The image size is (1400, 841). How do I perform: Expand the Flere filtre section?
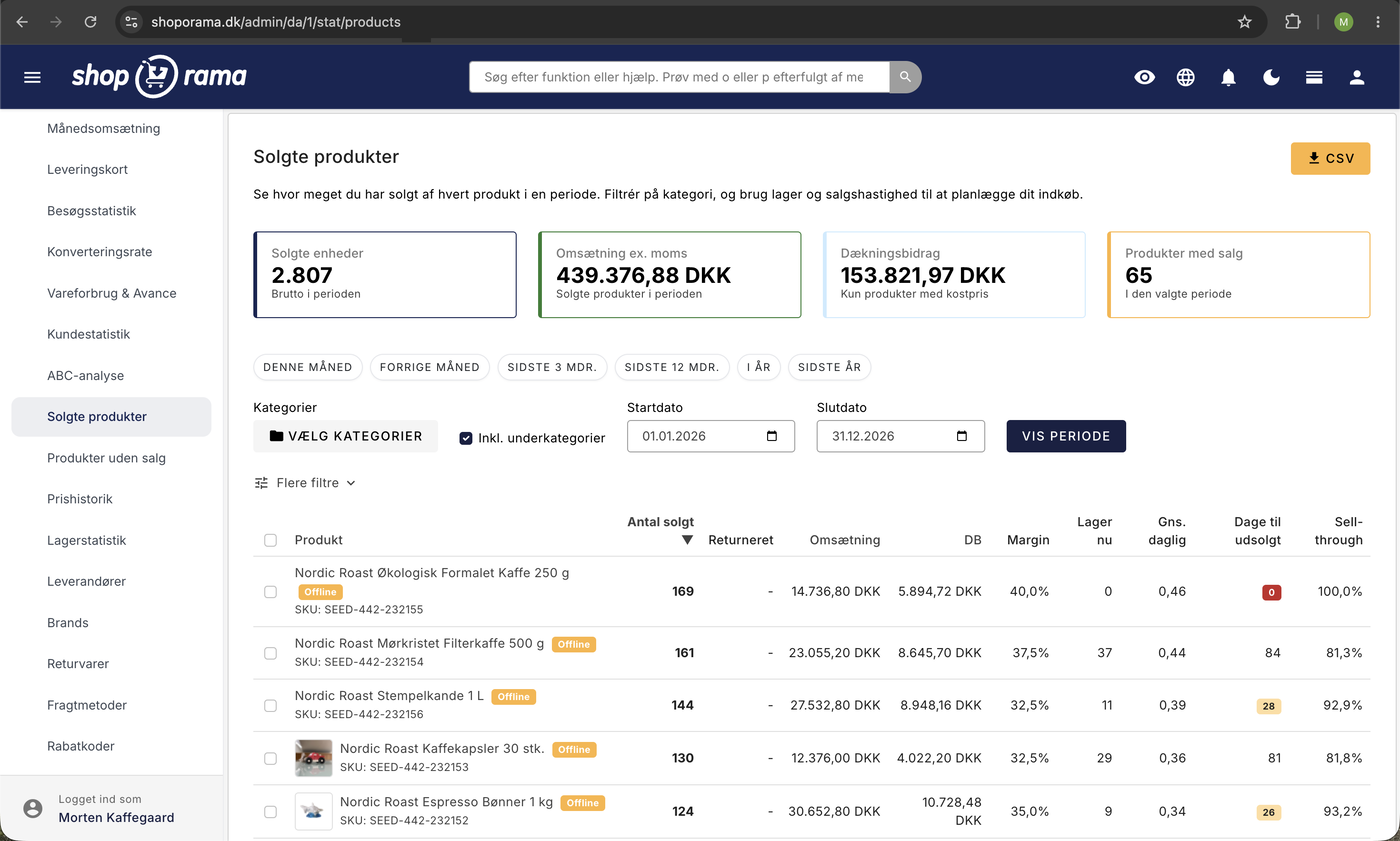click(x=305, y=483)
